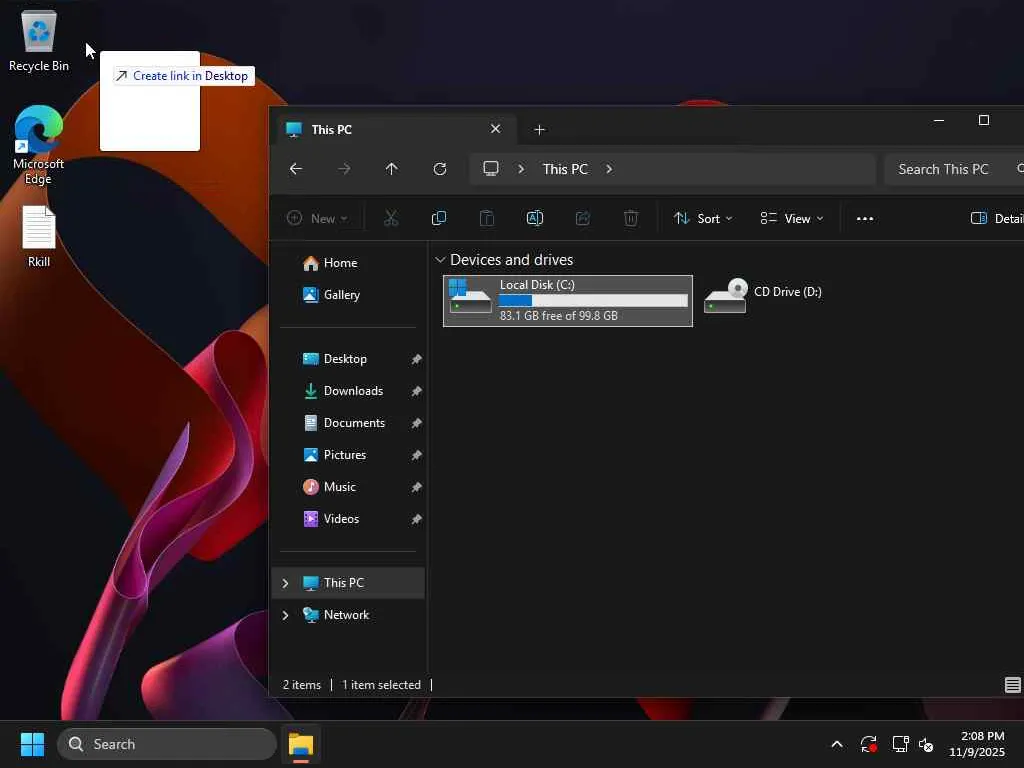Unpin Pictures from Quick access
The height and width of the screenshot is (768, 1024).
[x=416, y=455]
